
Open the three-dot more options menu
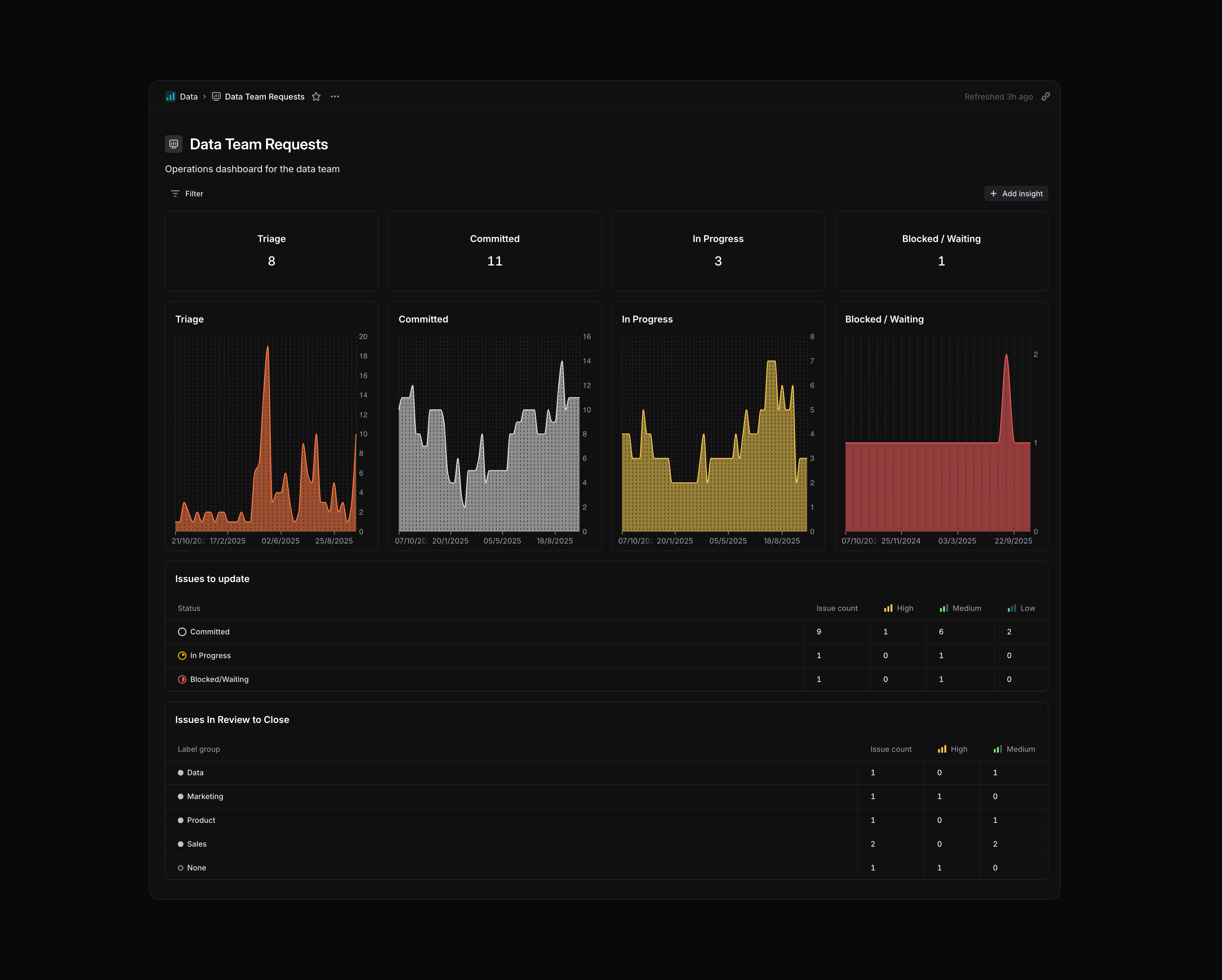[x=335, y=97]
